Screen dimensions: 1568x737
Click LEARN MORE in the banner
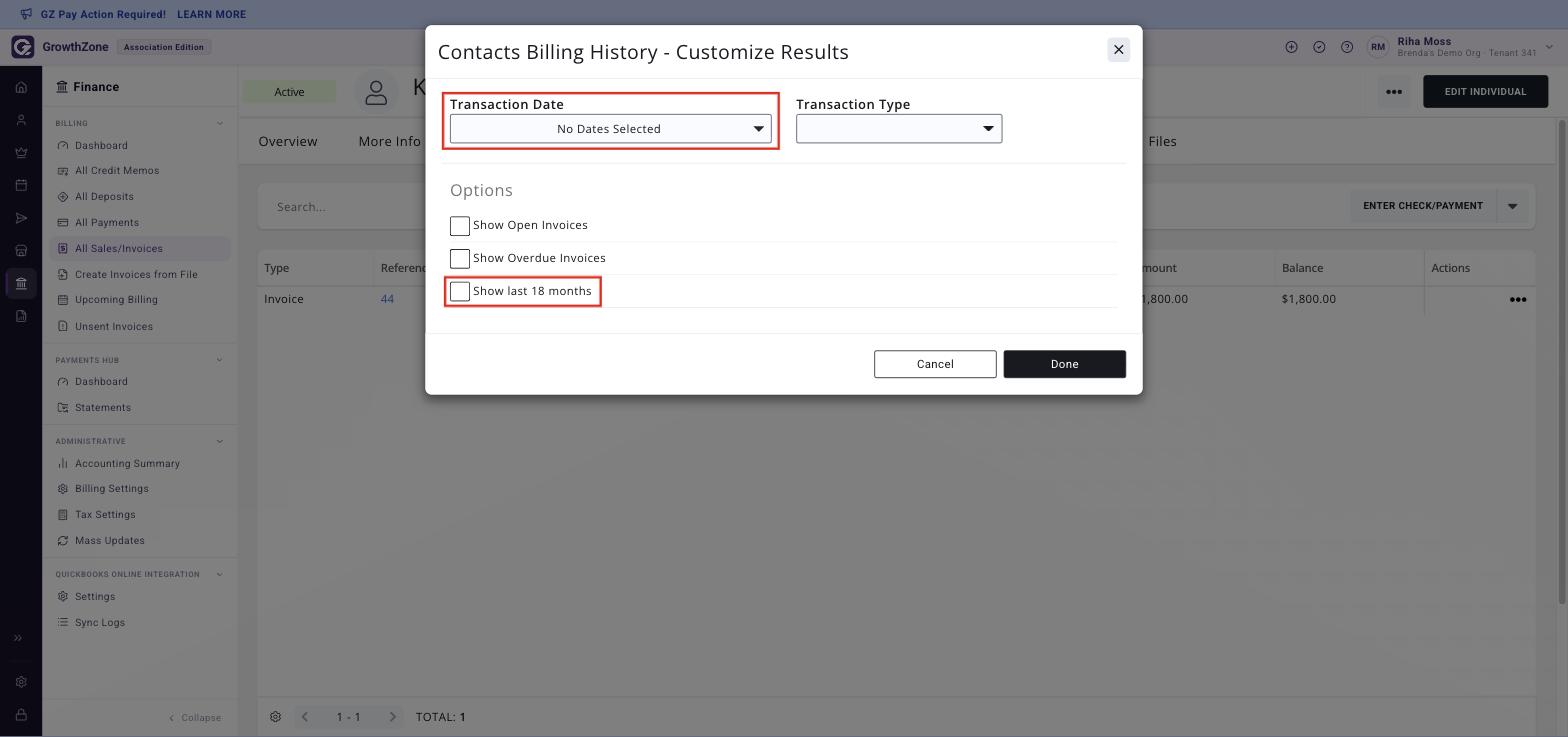[x=211, y=15]
